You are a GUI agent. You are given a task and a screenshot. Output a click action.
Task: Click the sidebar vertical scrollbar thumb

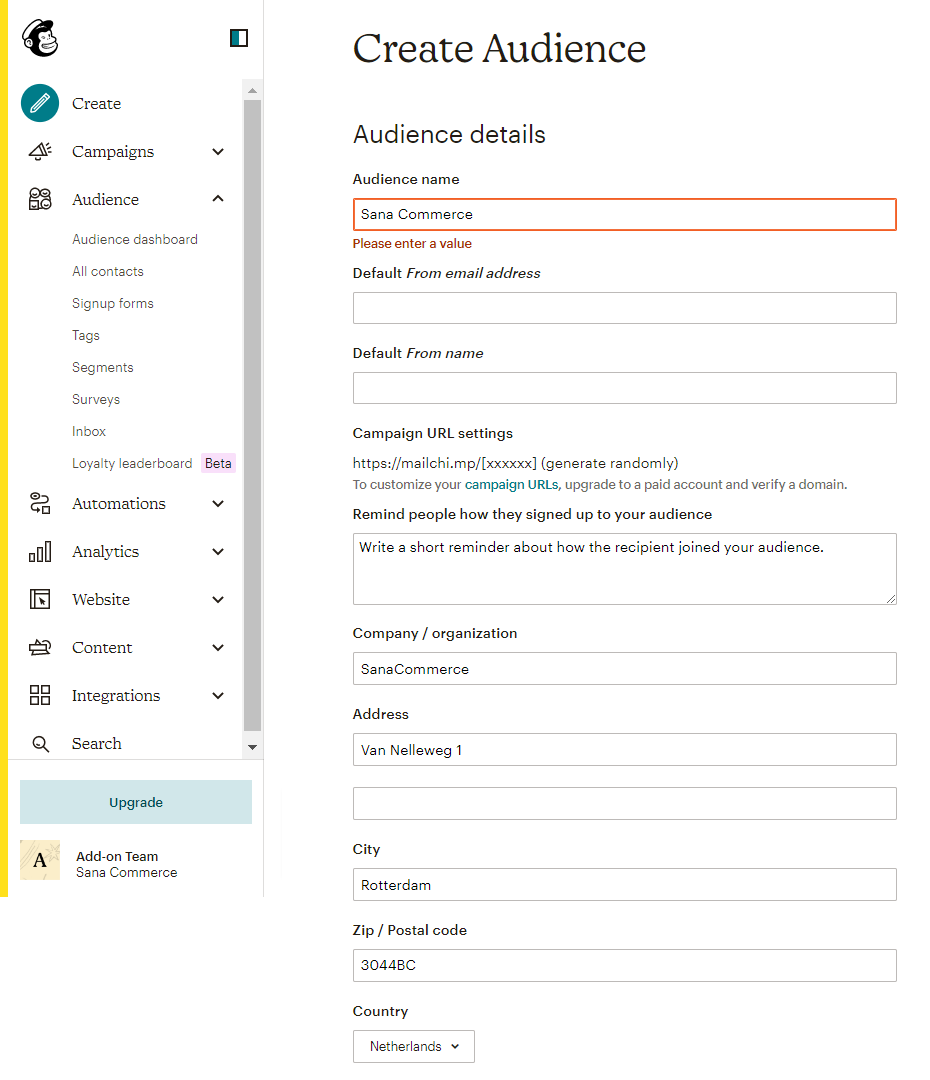click(253, 415)
